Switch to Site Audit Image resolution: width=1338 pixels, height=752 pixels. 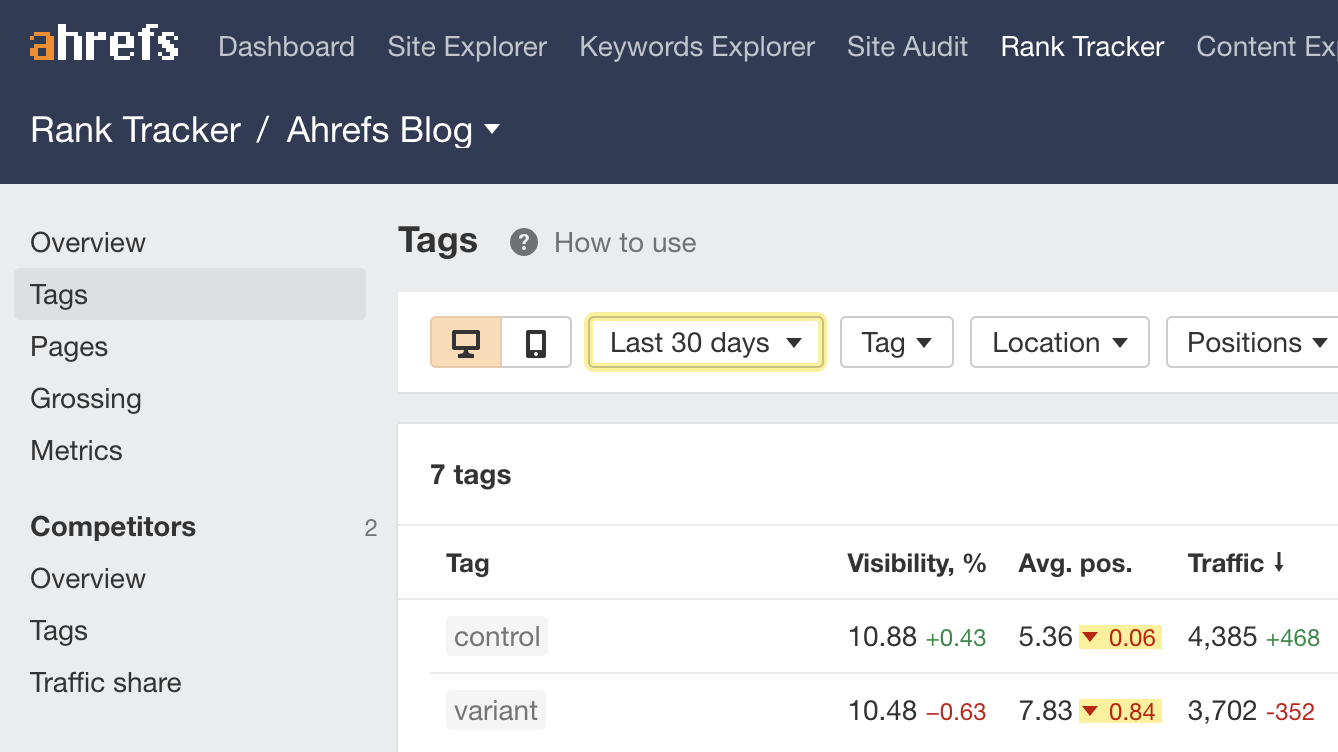pos(907,46)
